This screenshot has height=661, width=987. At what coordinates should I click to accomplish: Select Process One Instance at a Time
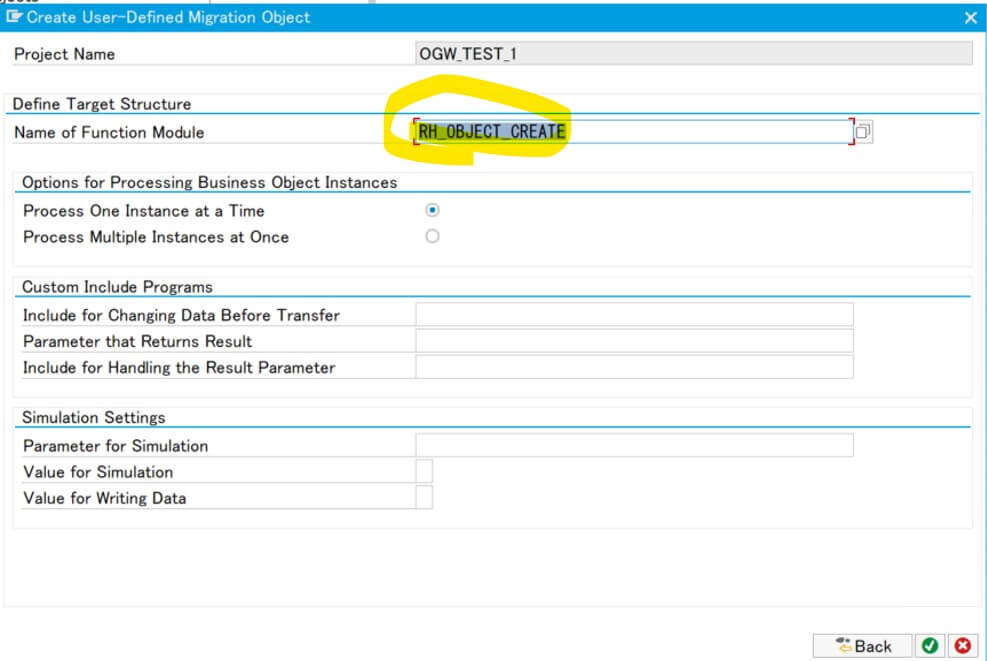pyautogui.click(x=432, y=210)
